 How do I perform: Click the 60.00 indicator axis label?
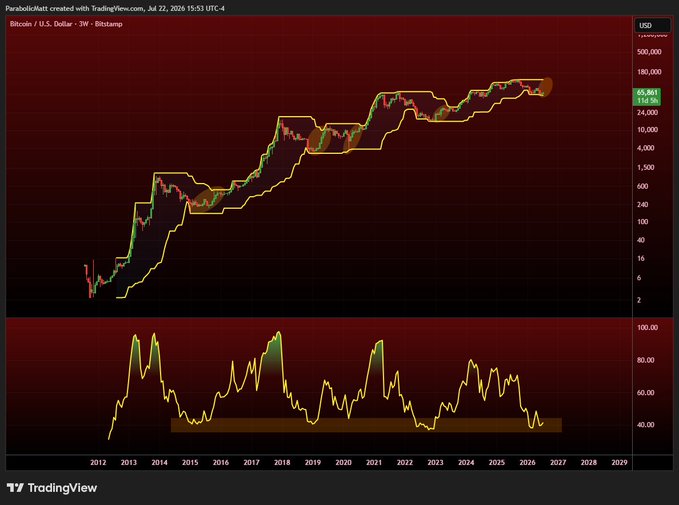[646, 393]
